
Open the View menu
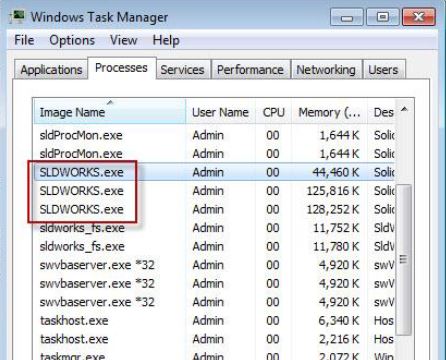pos(123,40)
